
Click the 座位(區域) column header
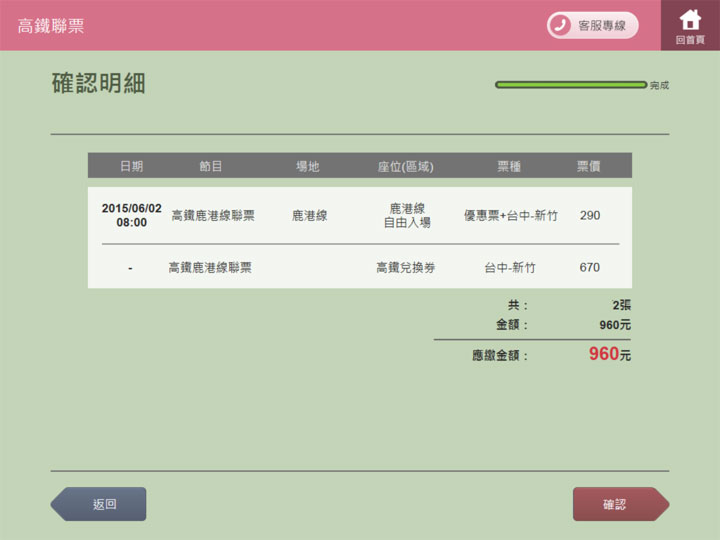pos(406,166)
